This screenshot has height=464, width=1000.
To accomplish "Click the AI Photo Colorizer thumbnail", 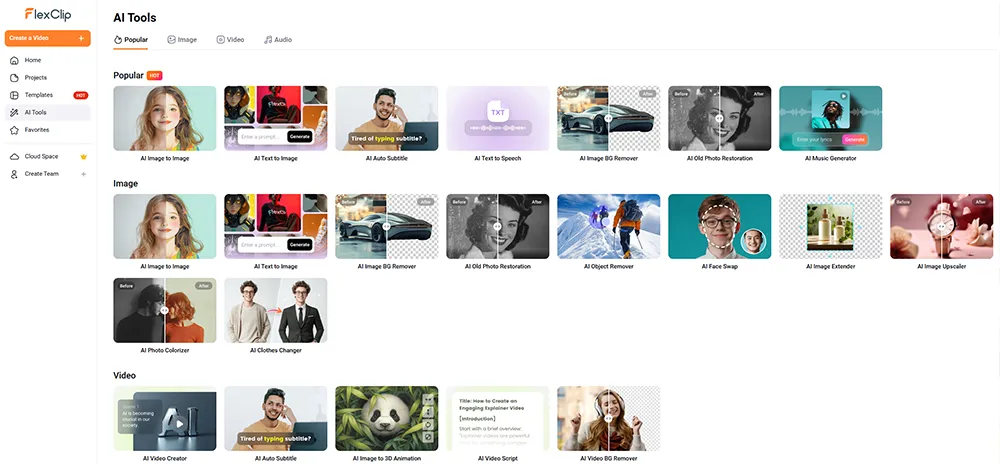I will [165, 311].
